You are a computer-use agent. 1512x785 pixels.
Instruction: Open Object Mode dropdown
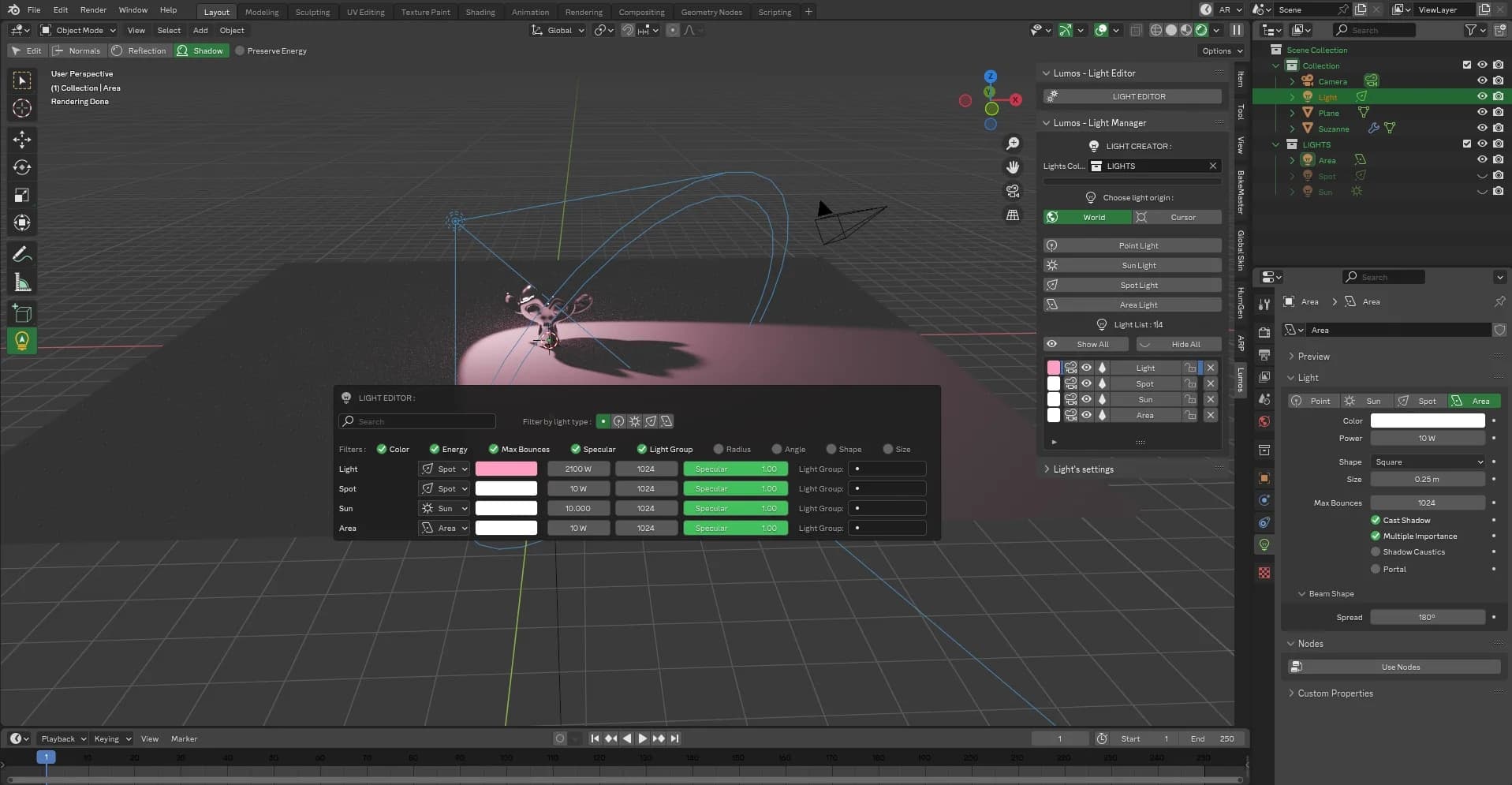coord(78,30)
